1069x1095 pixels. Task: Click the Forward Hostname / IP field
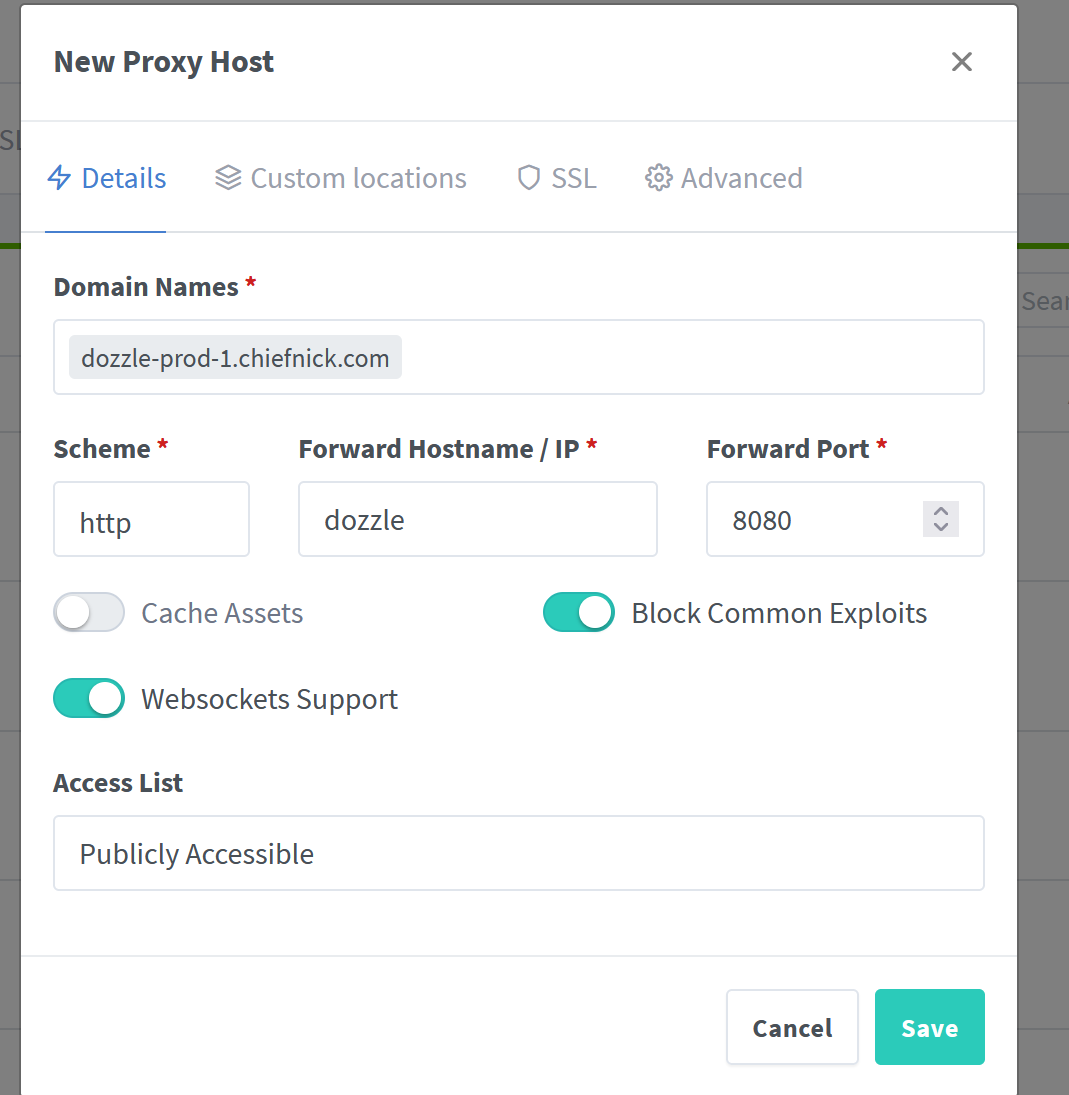click(477, 519)
